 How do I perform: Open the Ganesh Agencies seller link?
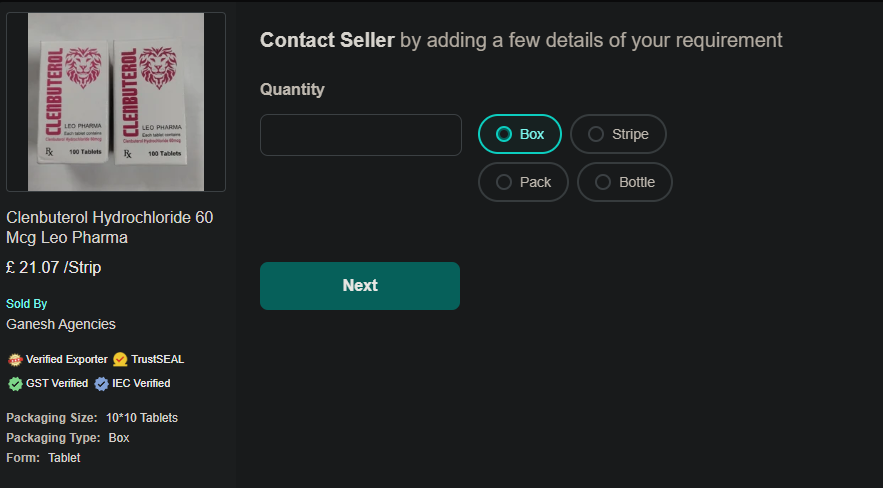pos(60,324)
